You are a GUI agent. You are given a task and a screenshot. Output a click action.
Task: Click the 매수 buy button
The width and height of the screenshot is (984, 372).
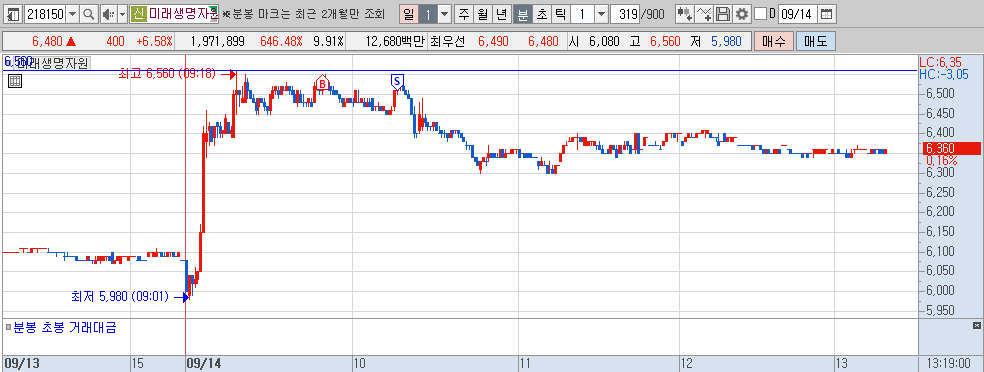(x=774, y=41)
